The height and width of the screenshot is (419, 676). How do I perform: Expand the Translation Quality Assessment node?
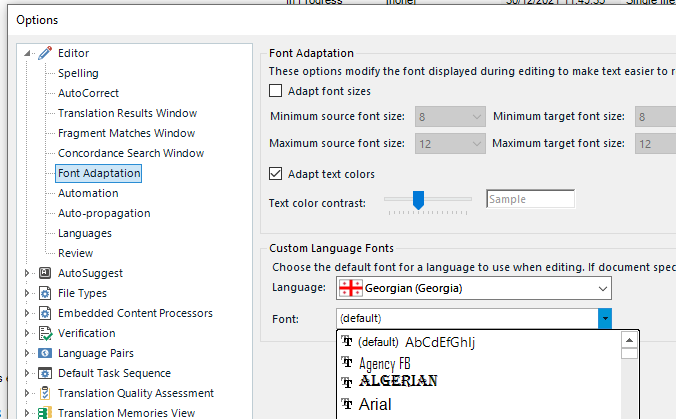click(x=27, y=393)
